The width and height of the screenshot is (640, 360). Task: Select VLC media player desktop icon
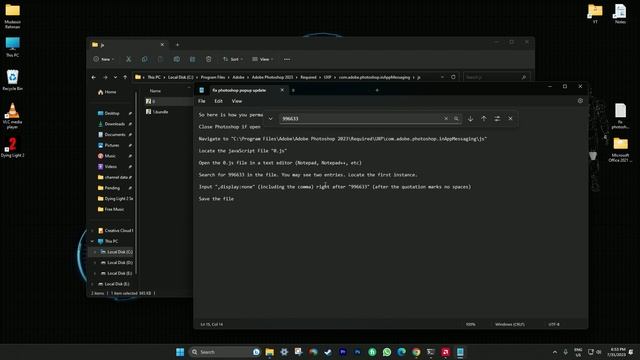[12, 116]
